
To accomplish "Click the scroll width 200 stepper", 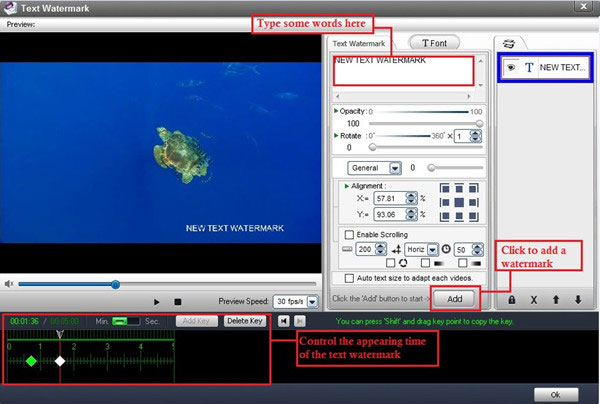I will pos(380,249).
